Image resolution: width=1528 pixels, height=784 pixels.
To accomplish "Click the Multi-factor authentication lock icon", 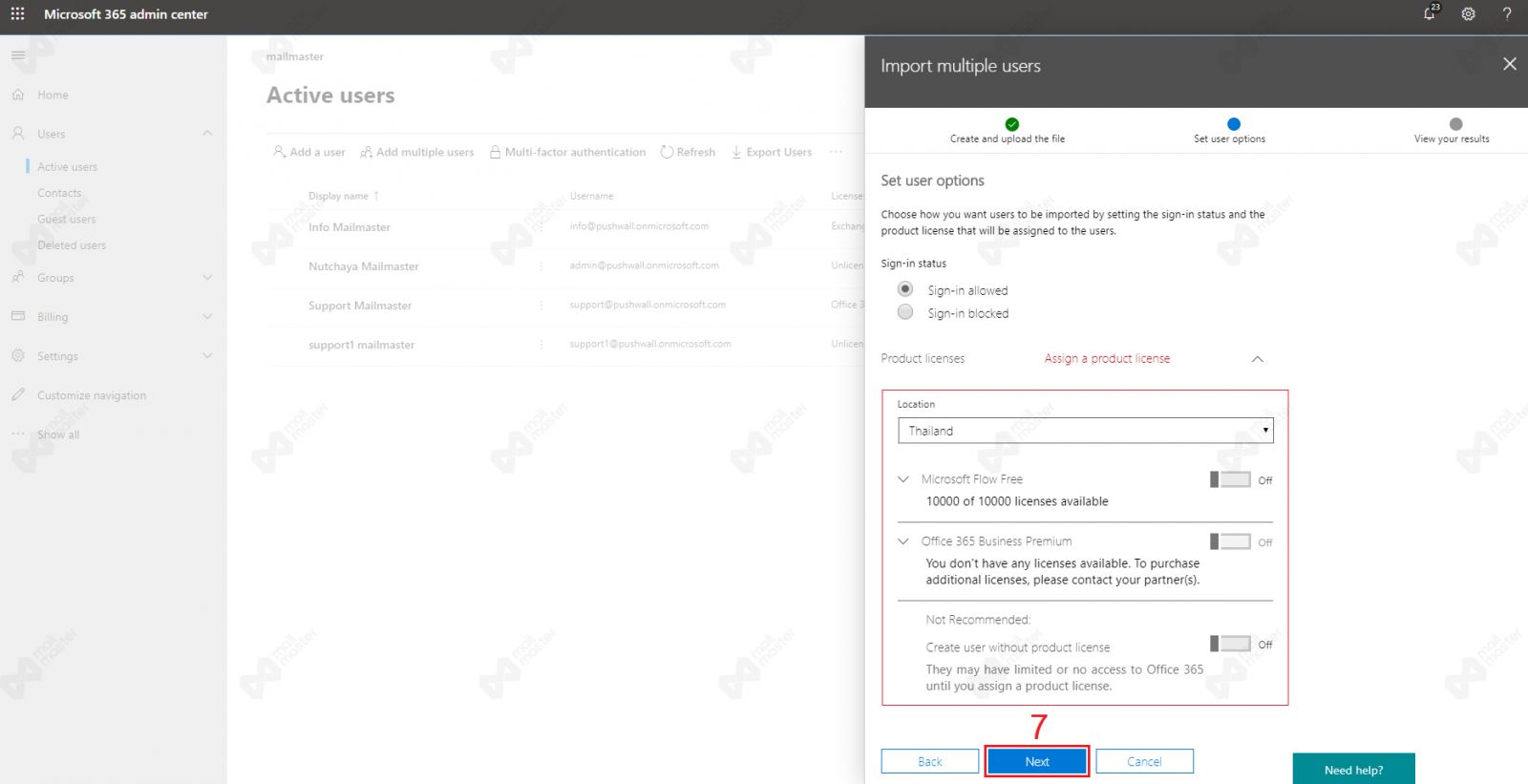I will [496, 152].
